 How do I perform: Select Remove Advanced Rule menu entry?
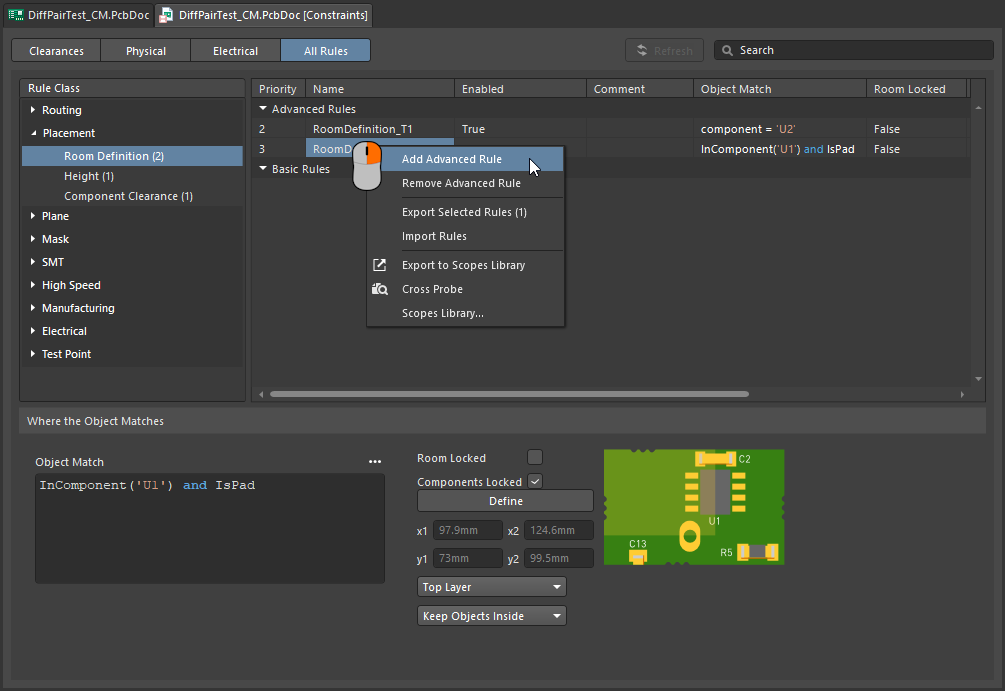[x=461, y=183]
